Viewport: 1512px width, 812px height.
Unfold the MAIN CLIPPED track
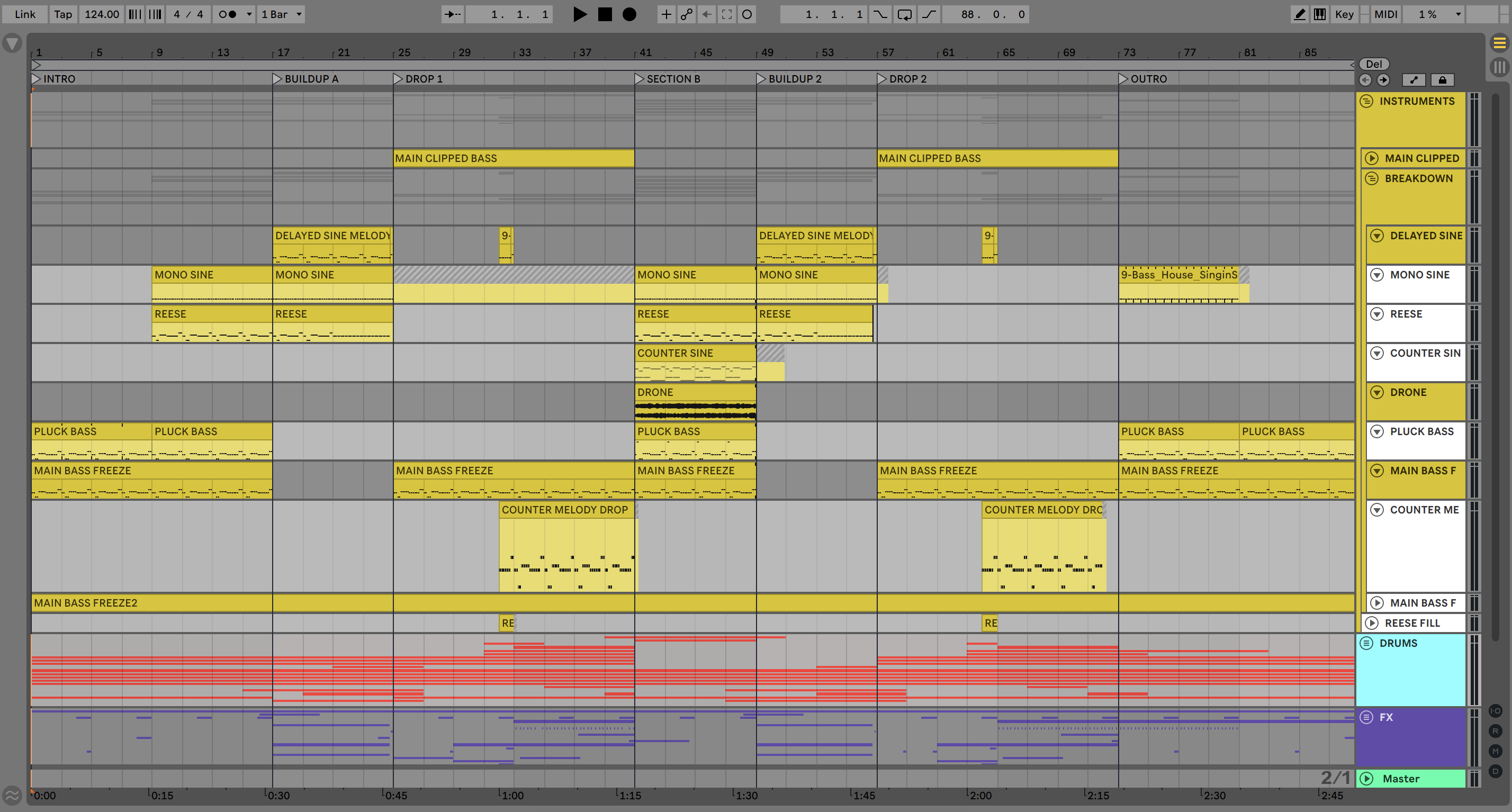[x=1372, y=158]
